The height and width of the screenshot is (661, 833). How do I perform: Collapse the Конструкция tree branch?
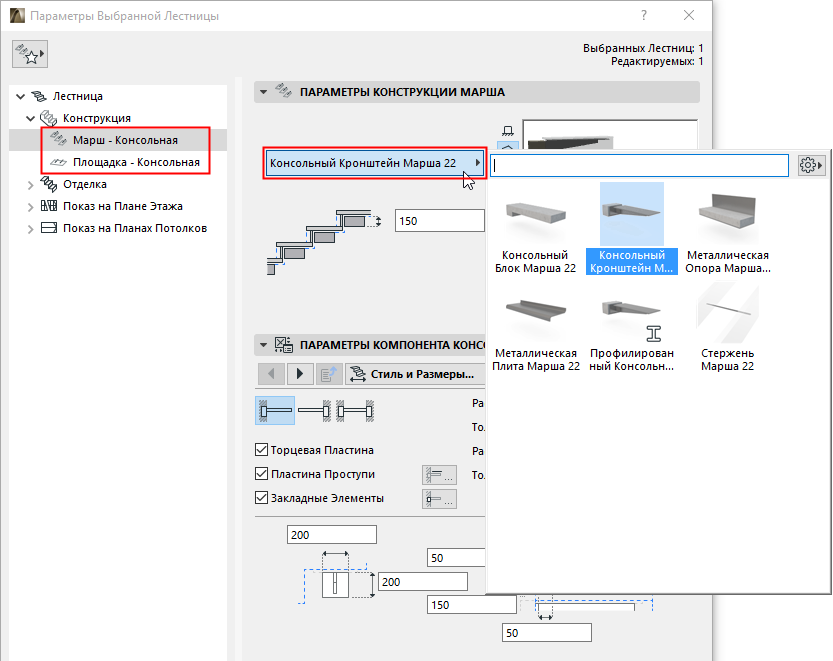(x=29, y=117)
